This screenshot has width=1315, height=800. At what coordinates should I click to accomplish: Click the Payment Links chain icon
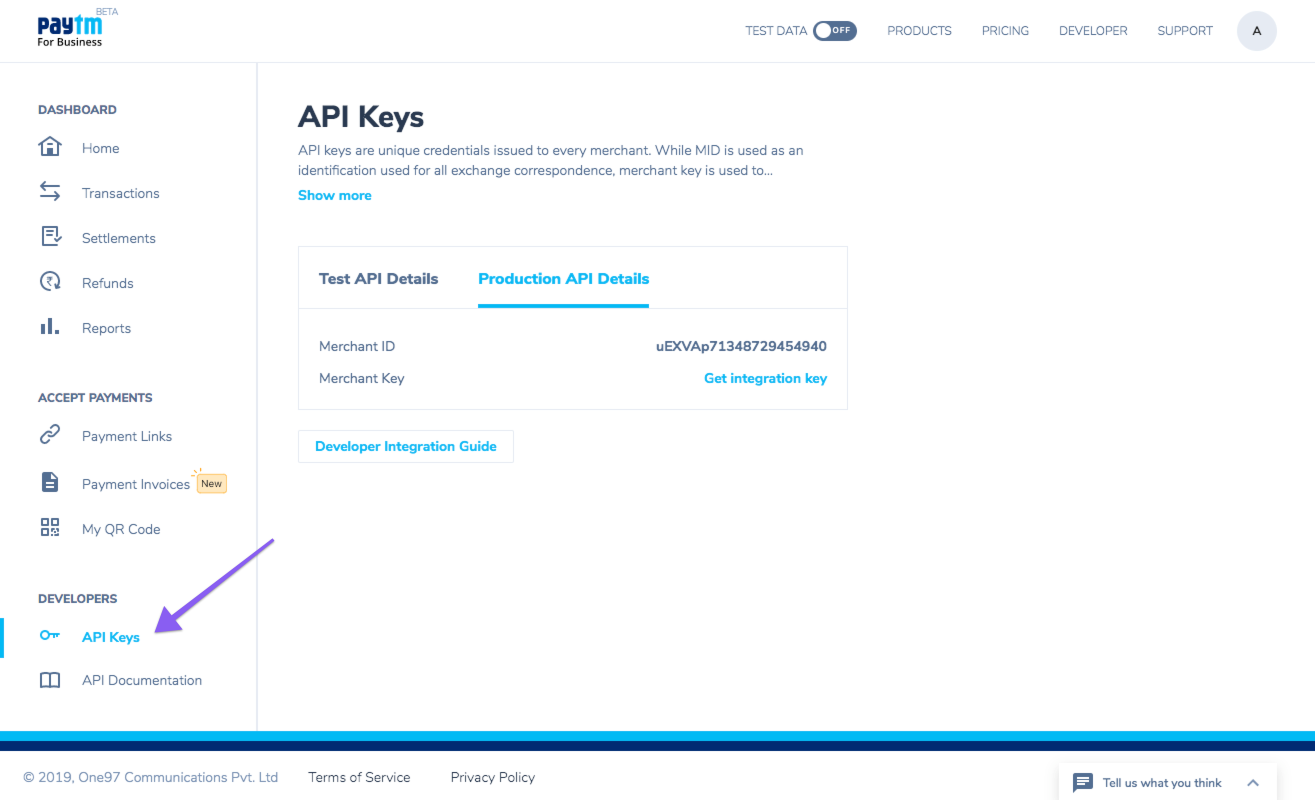pos(50,435)
